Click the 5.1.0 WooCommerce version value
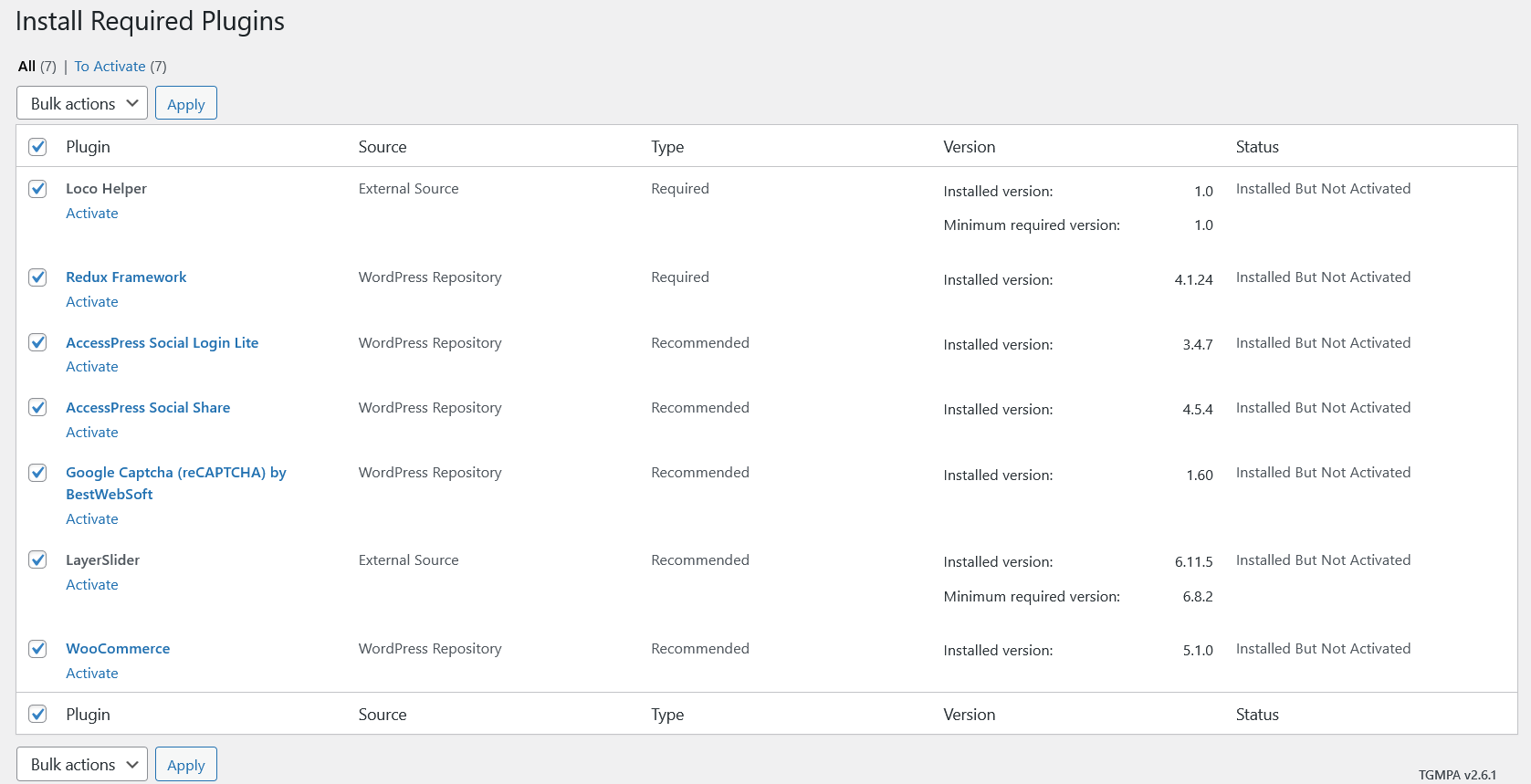This screenshot has width=1531, height=784. tap(1198, 651)
